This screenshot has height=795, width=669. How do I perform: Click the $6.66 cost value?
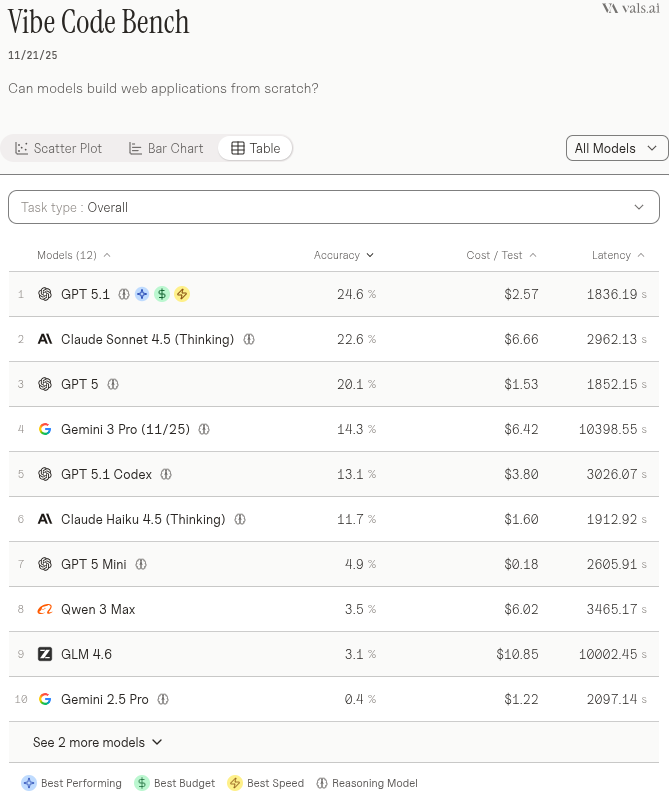(x=521, y=339)
